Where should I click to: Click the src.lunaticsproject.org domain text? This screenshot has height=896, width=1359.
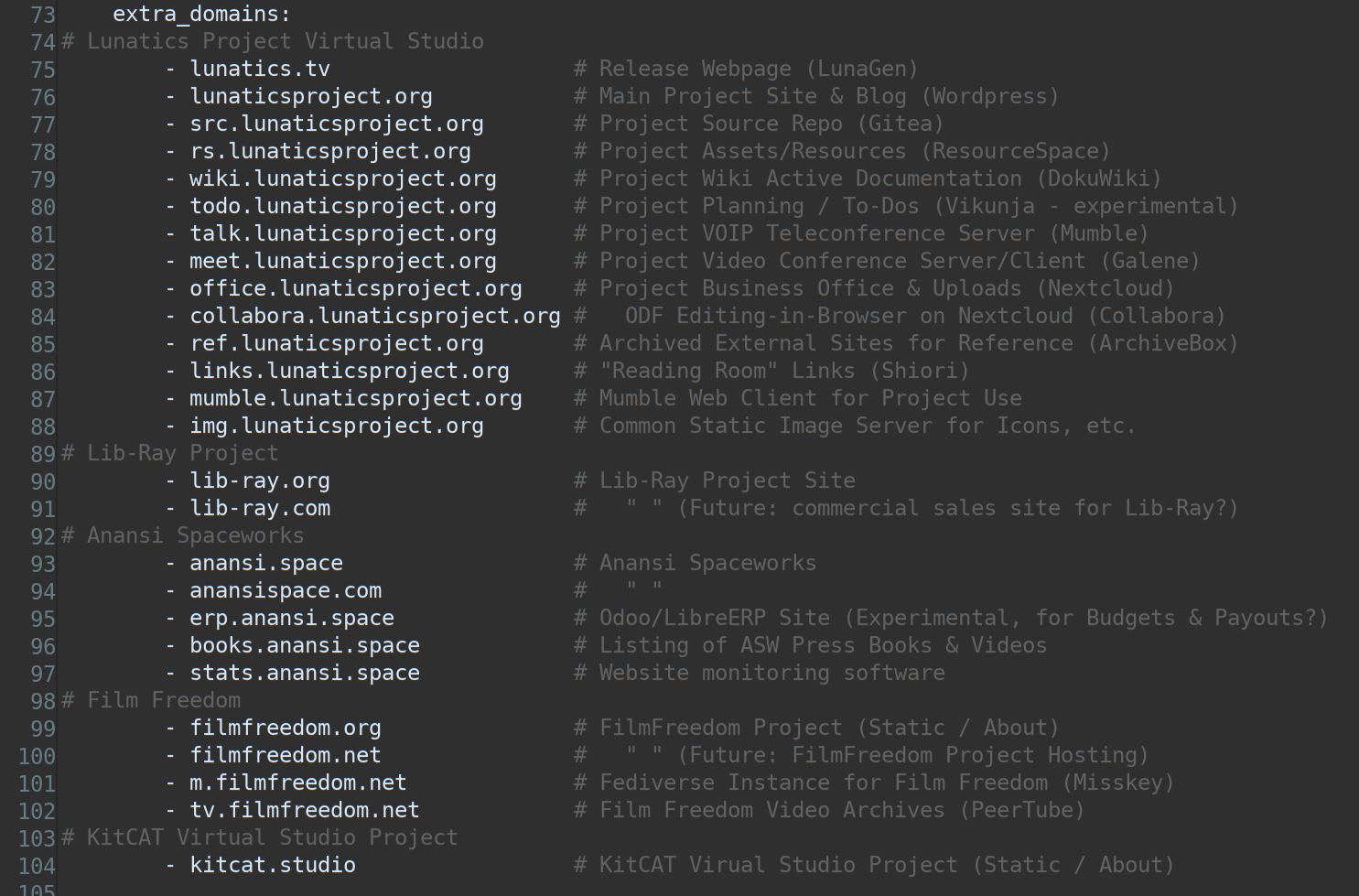(x=336, y=124)
